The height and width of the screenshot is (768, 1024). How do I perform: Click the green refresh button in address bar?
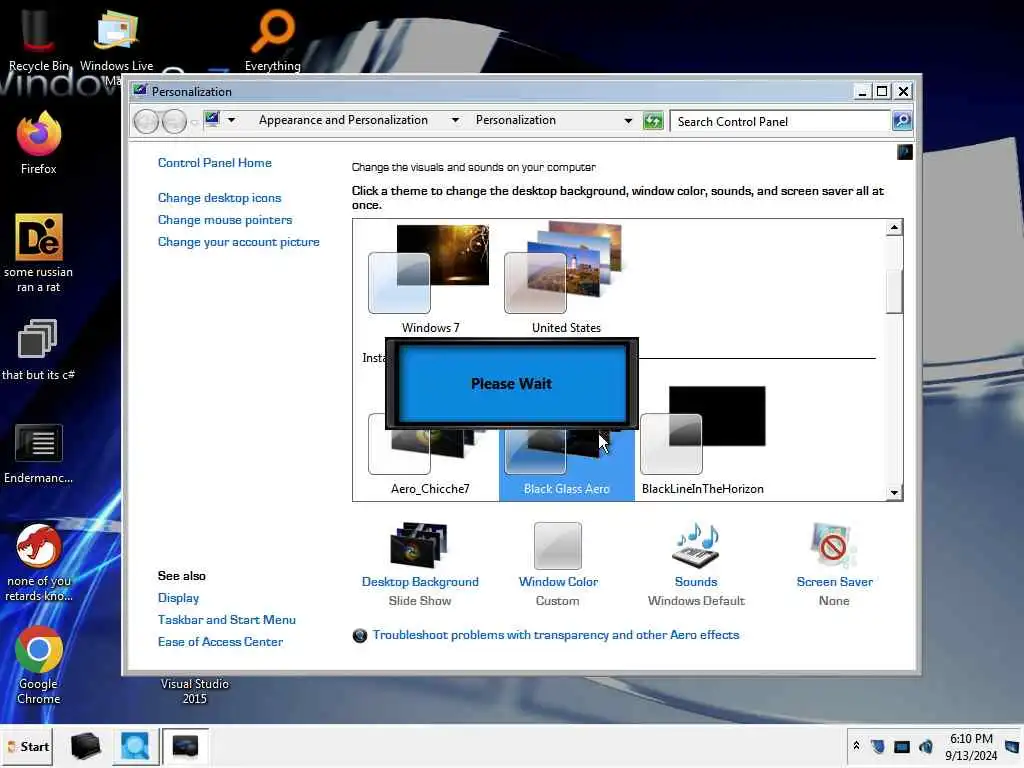(x=653, y=121)
